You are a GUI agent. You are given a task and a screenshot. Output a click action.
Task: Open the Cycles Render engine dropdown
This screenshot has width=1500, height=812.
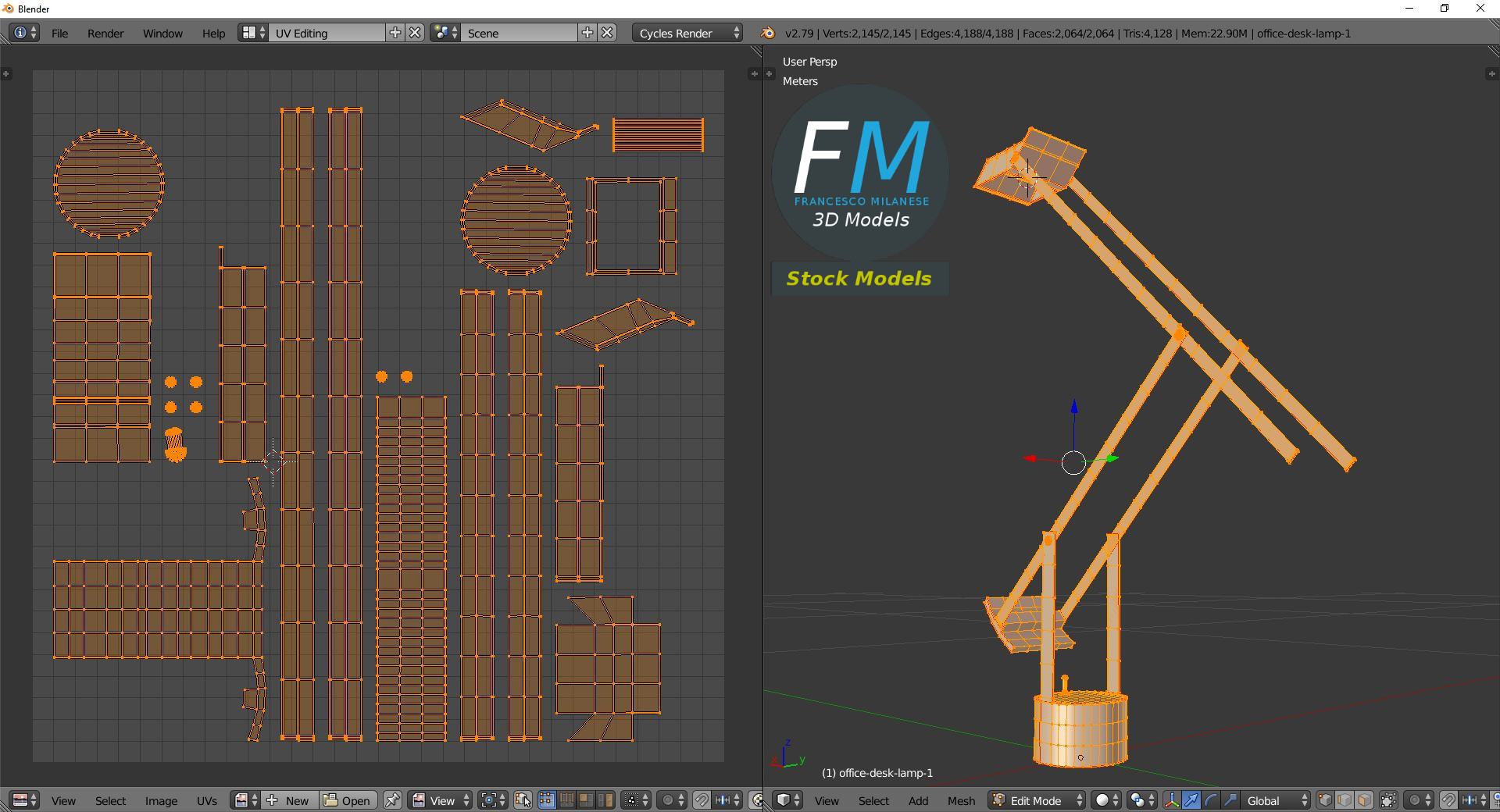pyautogui.click(x=687, y=33)
